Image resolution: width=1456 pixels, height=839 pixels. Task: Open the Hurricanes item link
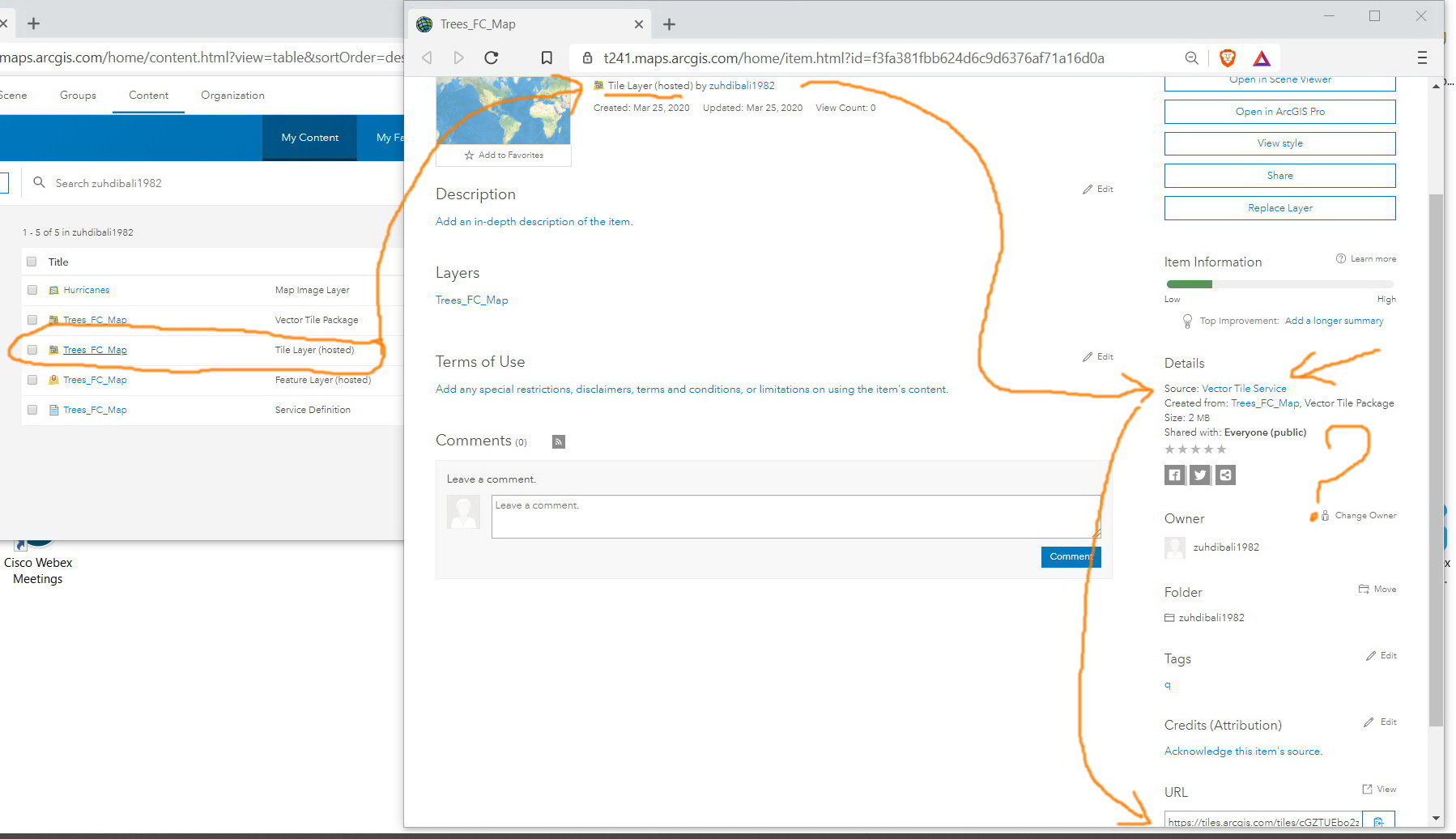coord(86,290)
